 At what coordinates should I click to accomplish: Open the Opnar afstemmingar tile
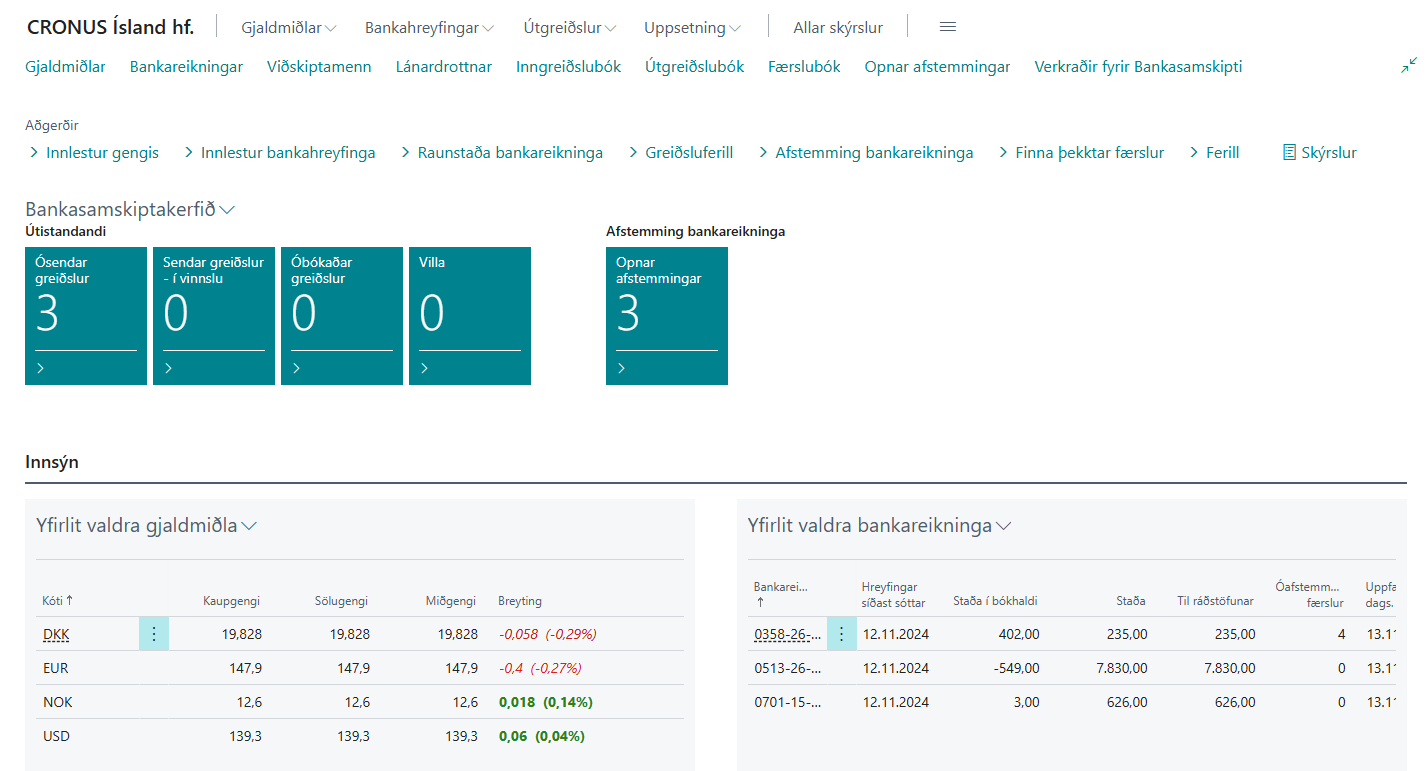coord(667,315)
